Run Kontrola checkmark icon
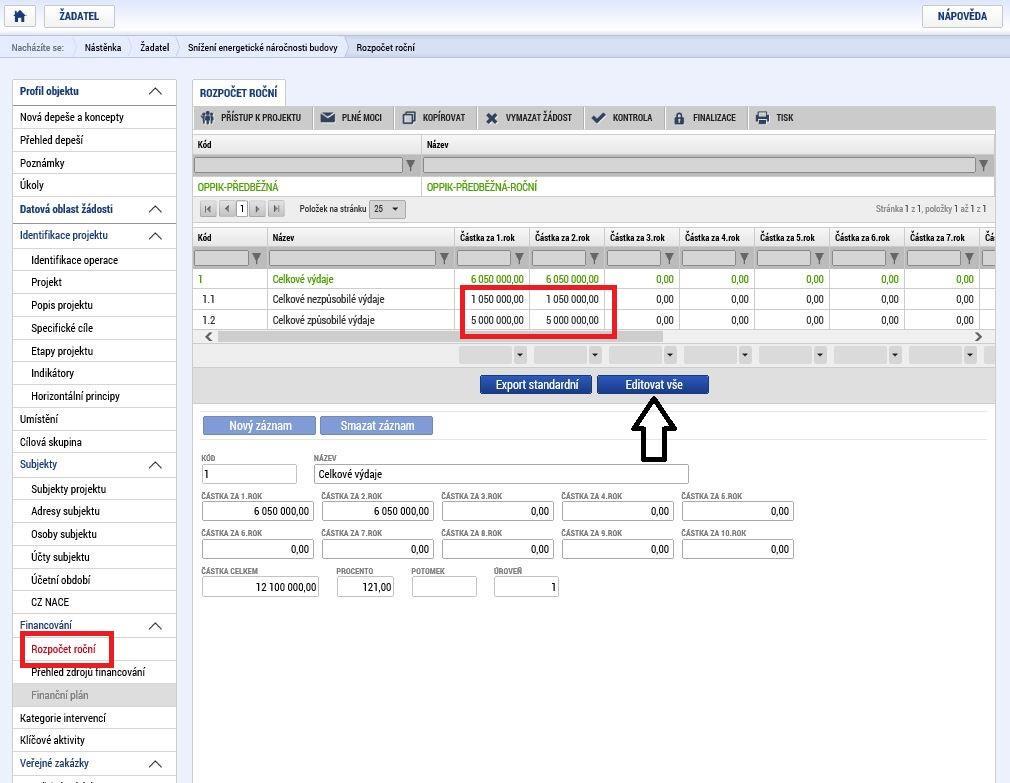This screenshot has width=1010, height=783. 598,118
